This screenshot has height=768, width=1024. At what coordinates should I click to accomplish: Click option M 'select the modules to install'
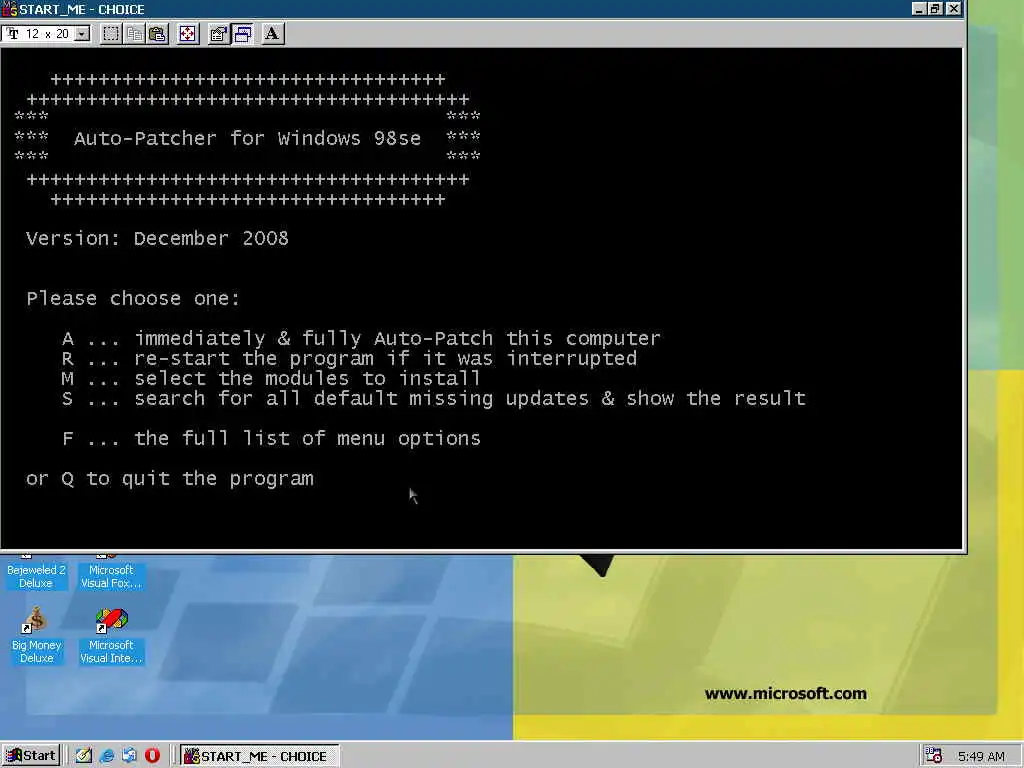[x=271, y=379]
